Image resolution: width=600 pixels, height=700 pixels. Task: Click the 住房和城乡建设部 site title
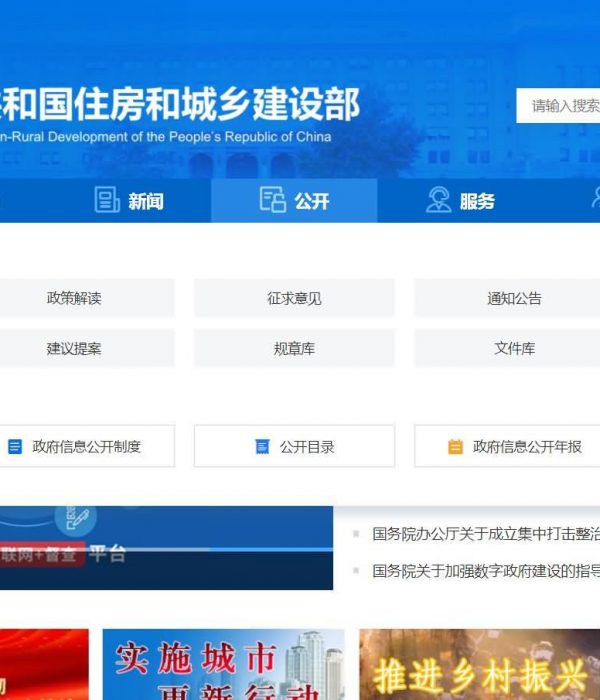pos(180,104)
